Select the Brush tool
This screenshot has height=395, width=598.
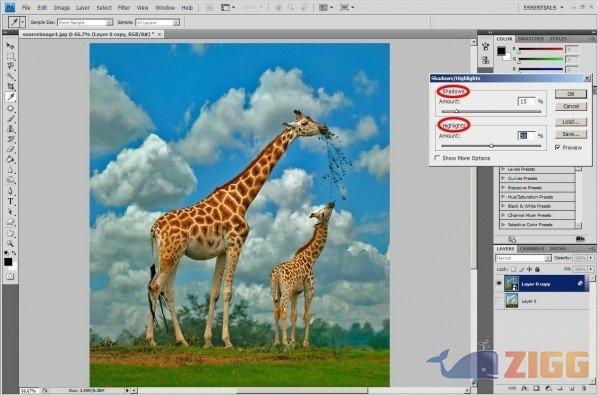(x=10, y=119)
